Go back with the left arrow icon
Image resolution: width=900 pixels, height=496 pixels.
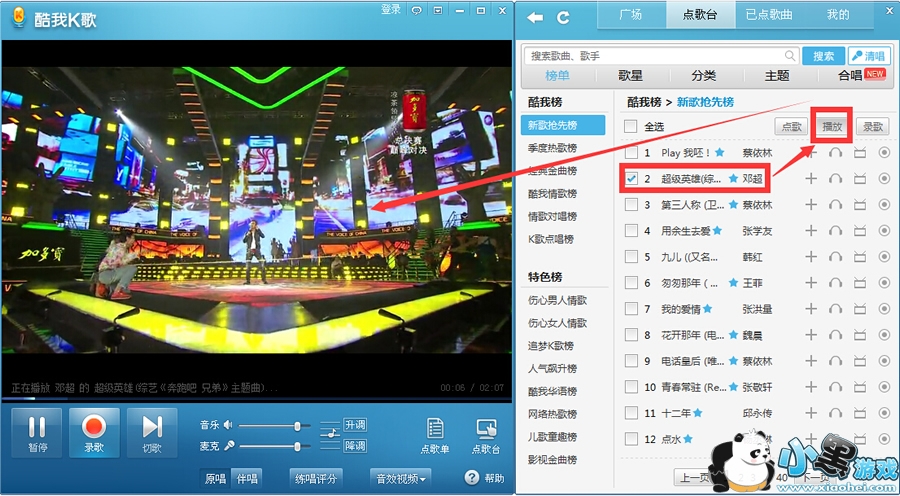[535, 18]
